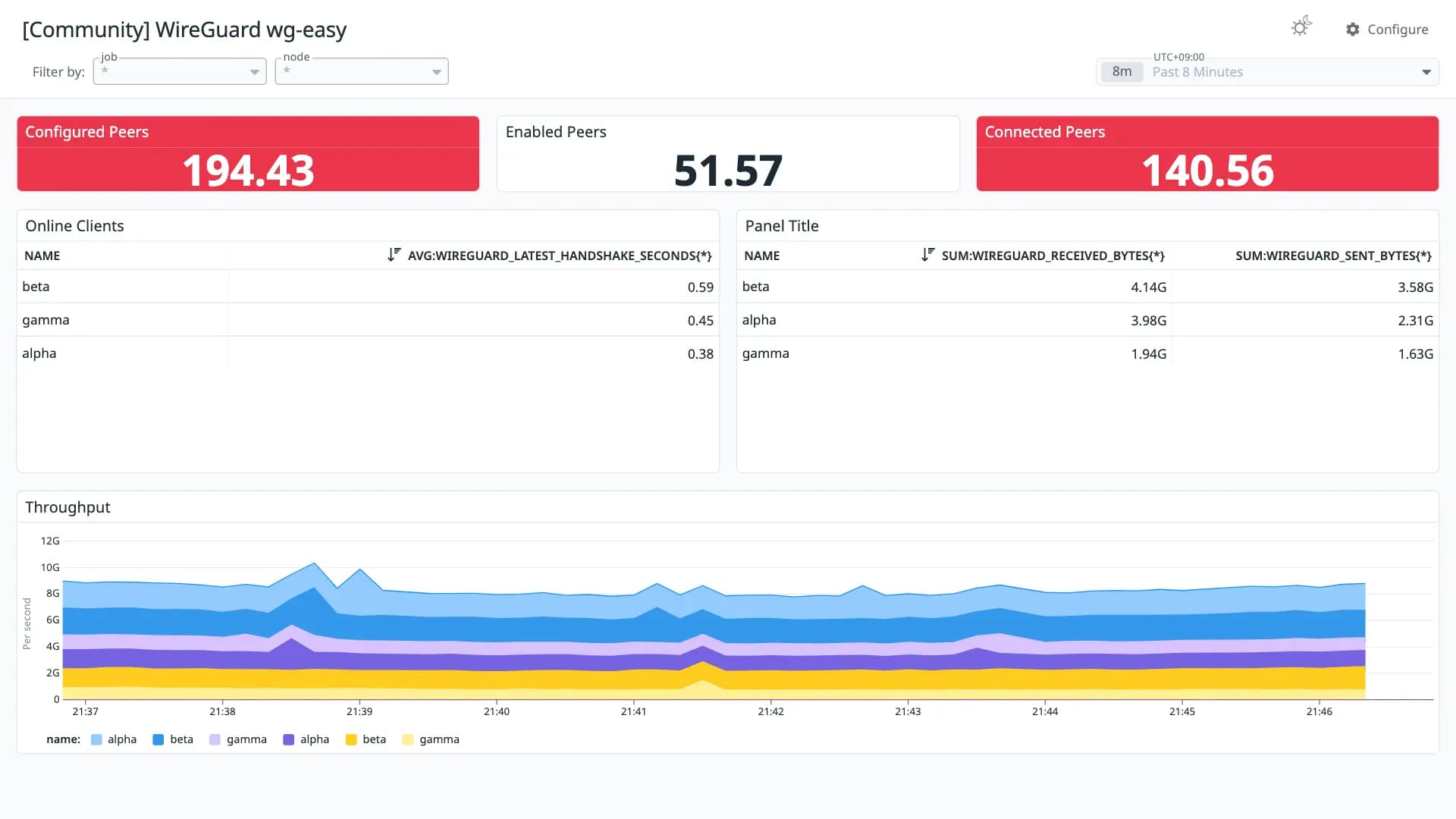The height and width of the screenshot is (819, 1456).
Task: Click the Online Clients panel title
Action: [74, 226]
